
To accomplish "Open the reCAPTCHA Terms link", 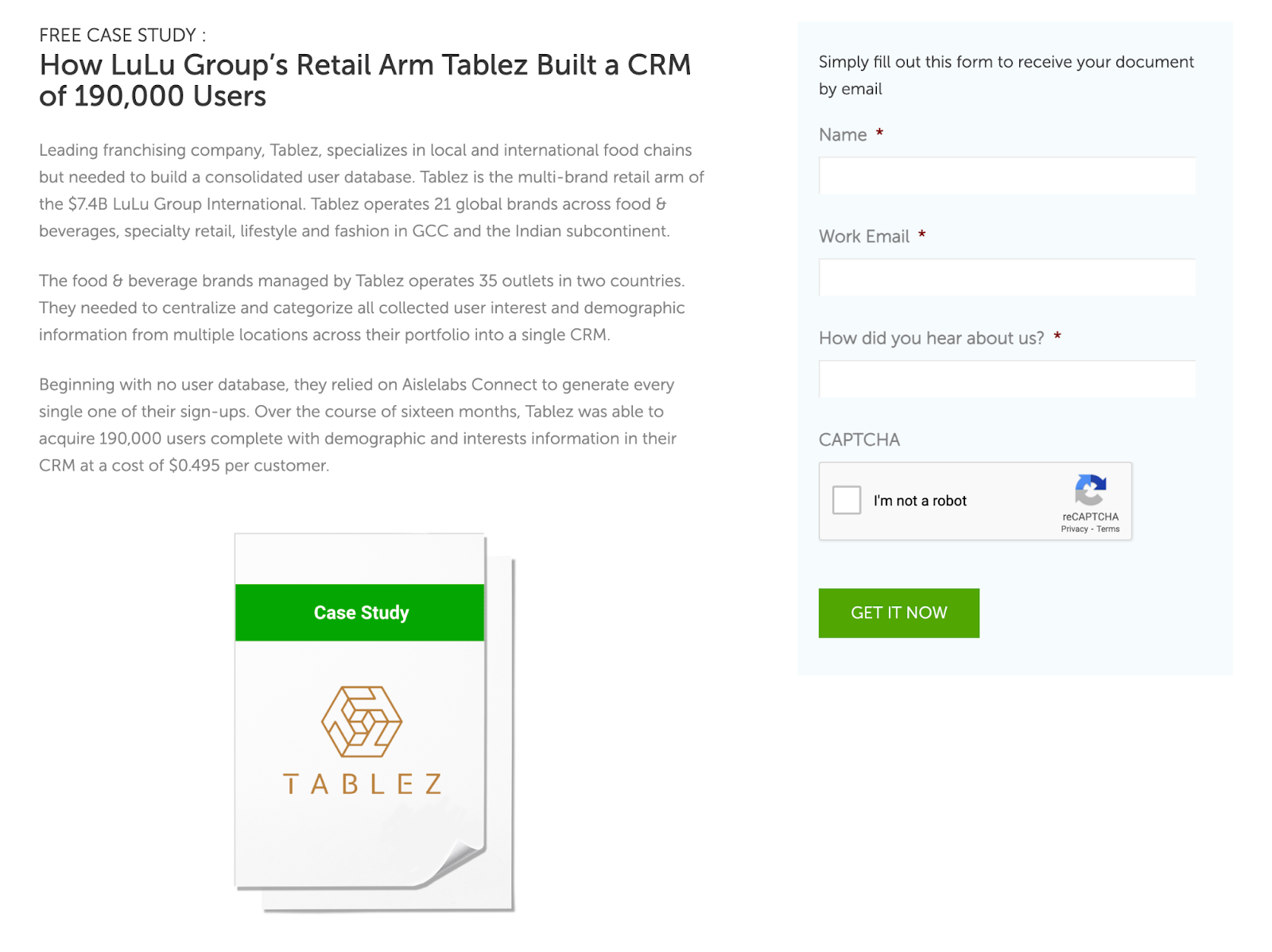I will point(1107,528).
